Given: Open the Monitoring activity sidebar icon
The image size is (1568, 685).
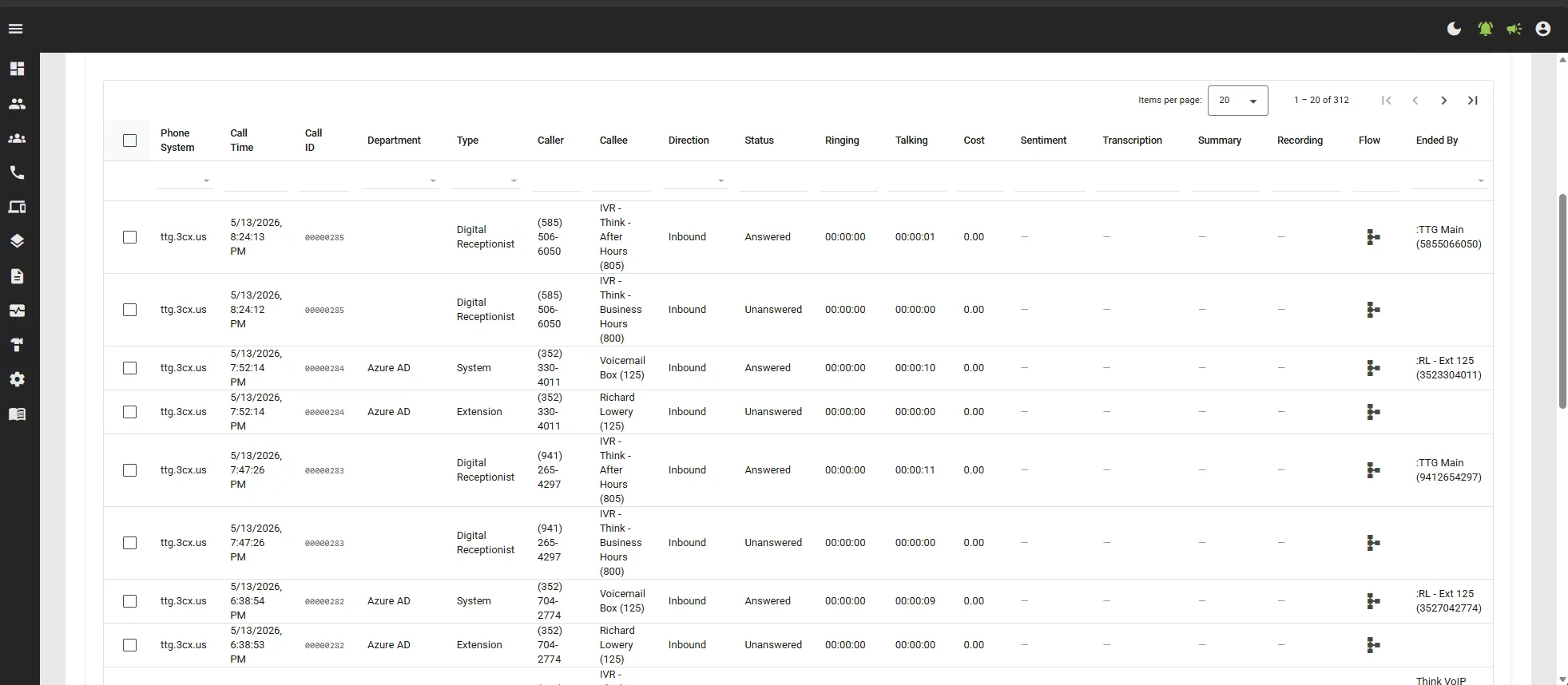Looking at the screenshot, I should tap(17, 311).
